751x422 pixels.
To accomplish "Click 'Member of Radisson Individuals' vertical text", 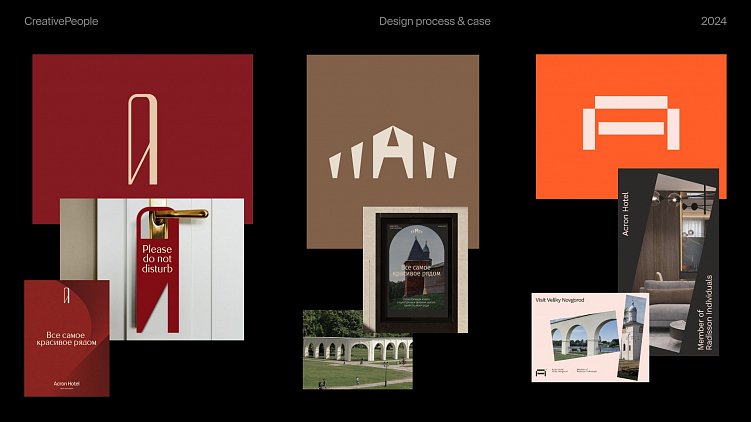I will 705,312.
